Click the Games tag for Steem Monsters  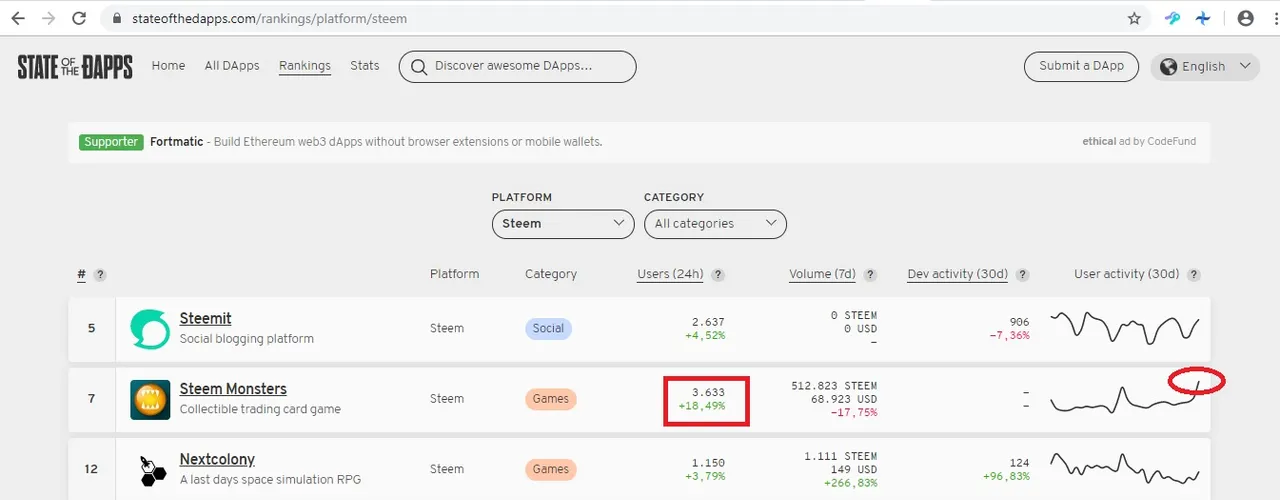pyautogui.click(x=550, y=399)
